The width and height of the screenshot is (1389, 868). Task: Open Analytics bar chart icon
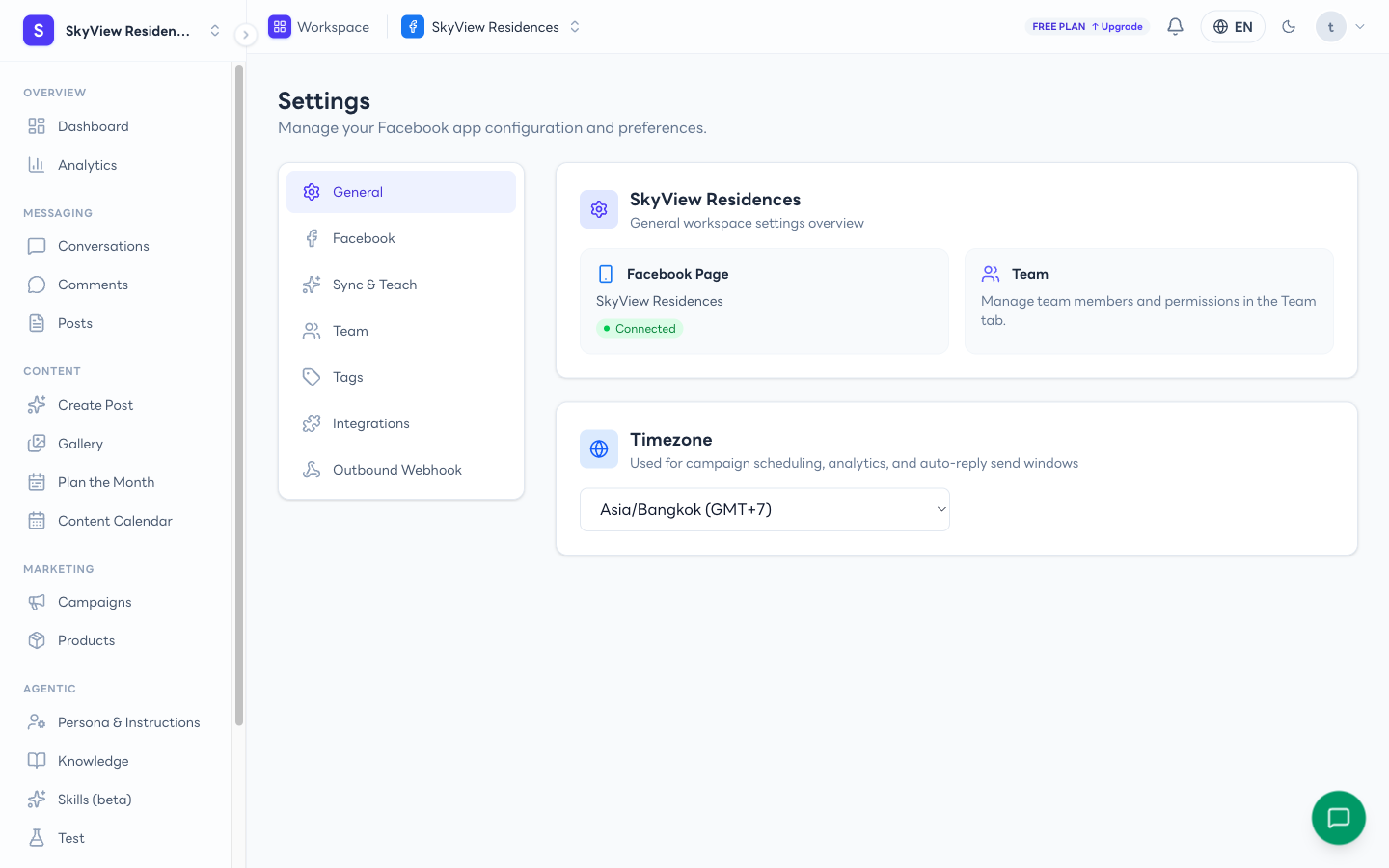tap(37, 165)
